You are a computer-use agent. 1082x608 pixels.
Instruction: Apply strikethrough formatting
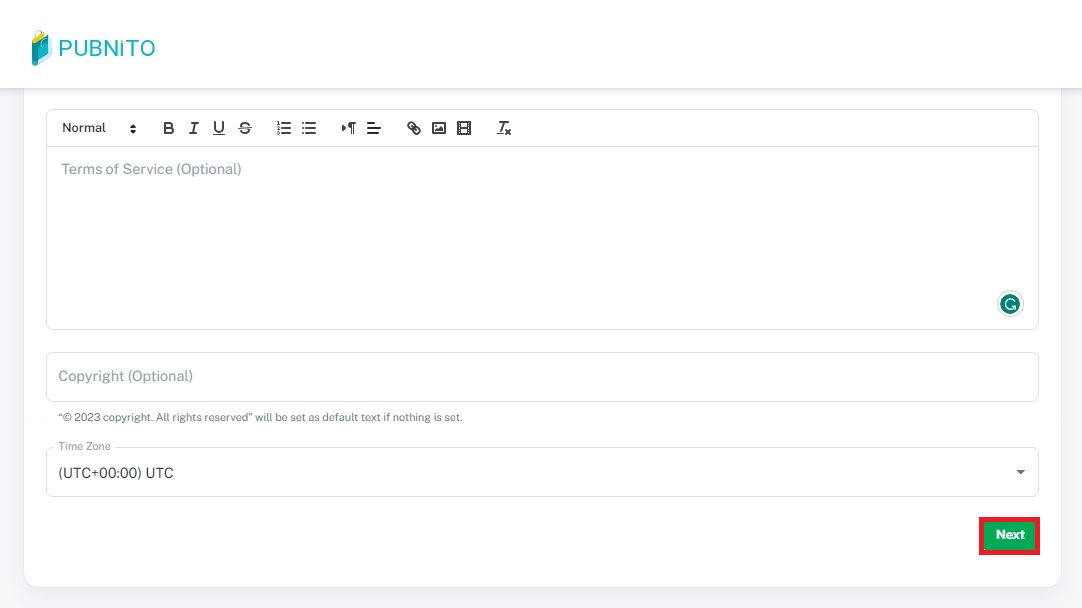click(245, 128)
